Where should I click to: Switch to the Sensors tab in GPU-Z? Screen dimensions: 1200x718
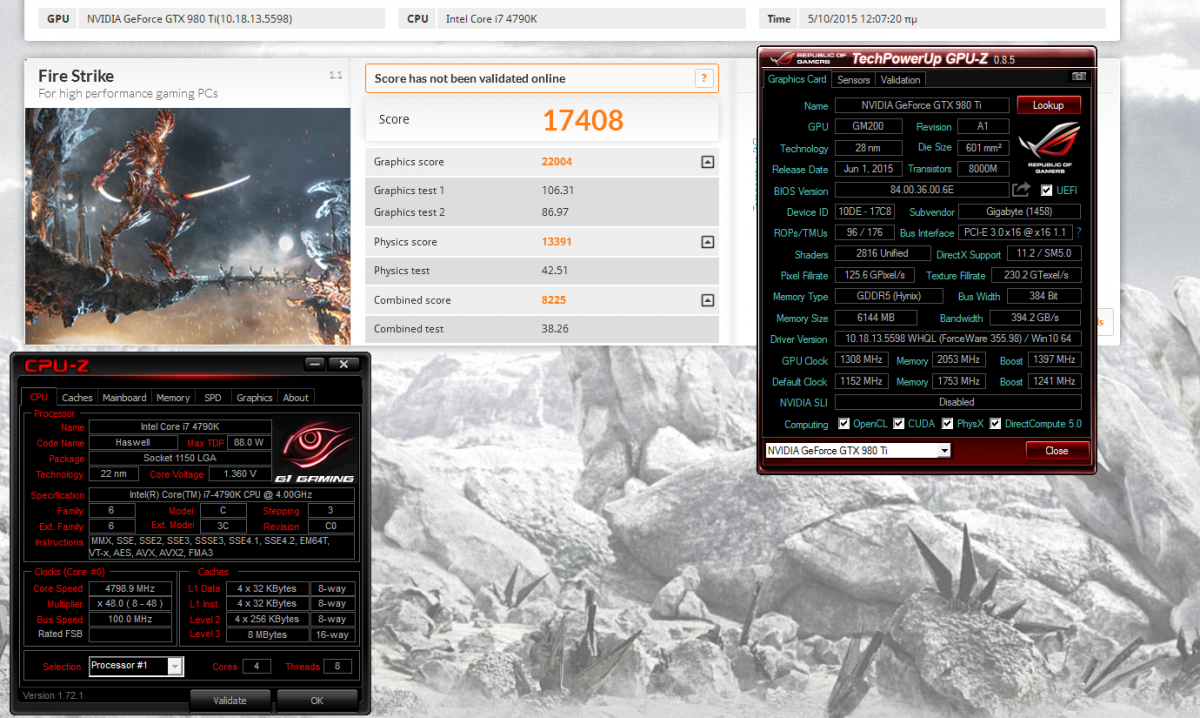[x=853, y=80]
